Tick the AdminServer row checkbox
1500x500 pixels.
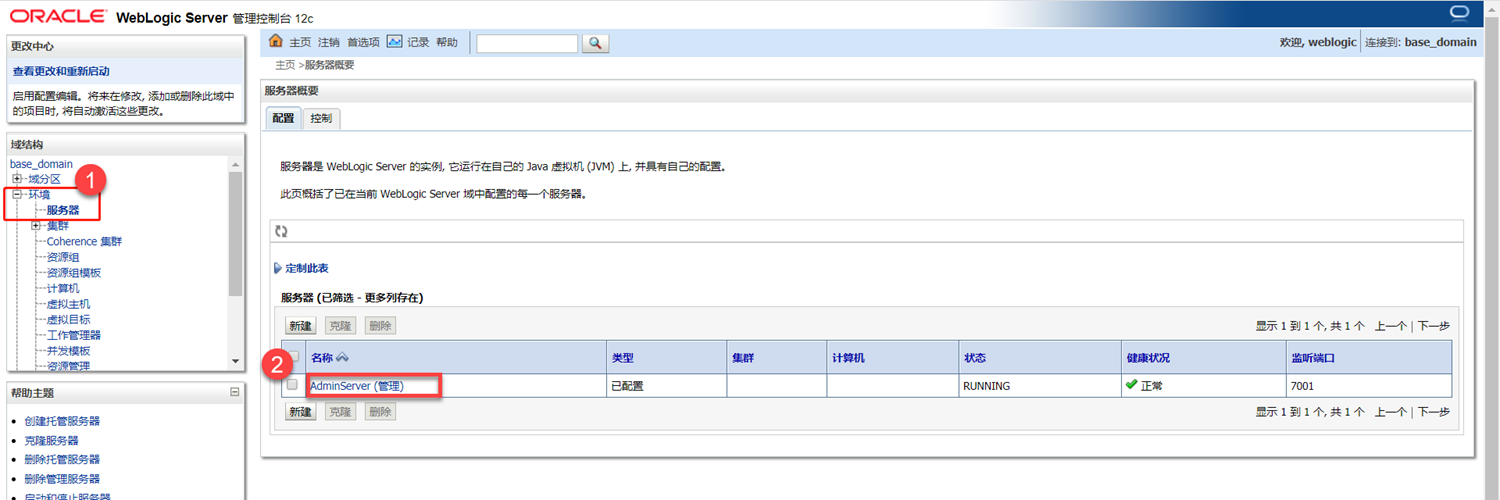(x=292, y=385)
